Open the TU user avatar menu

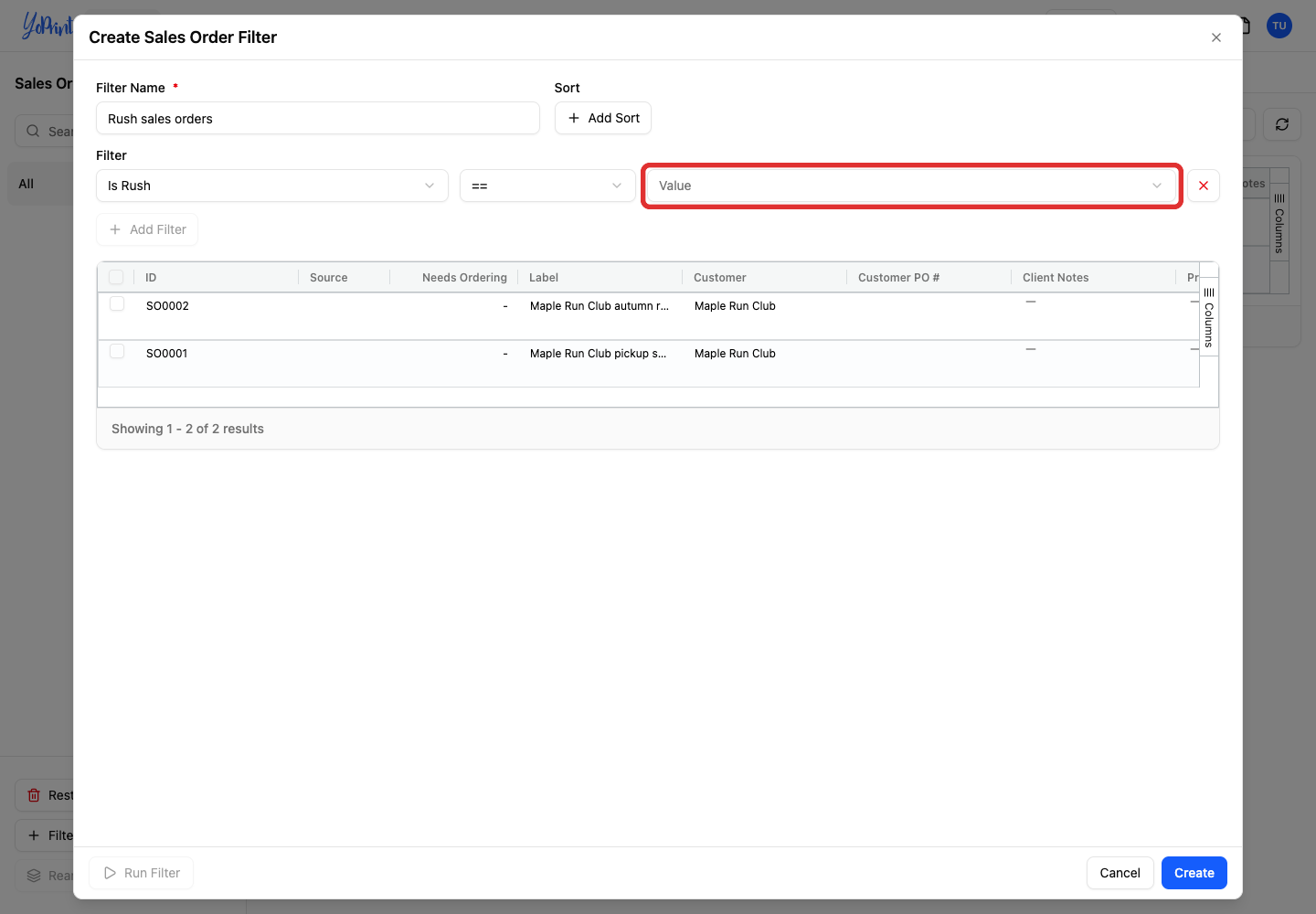(x=1279, y=26)
